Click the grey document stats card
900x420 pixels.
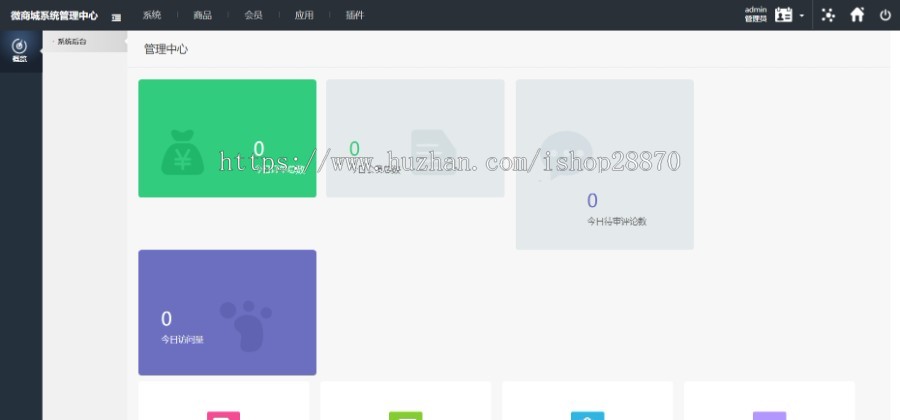(415, 138)
